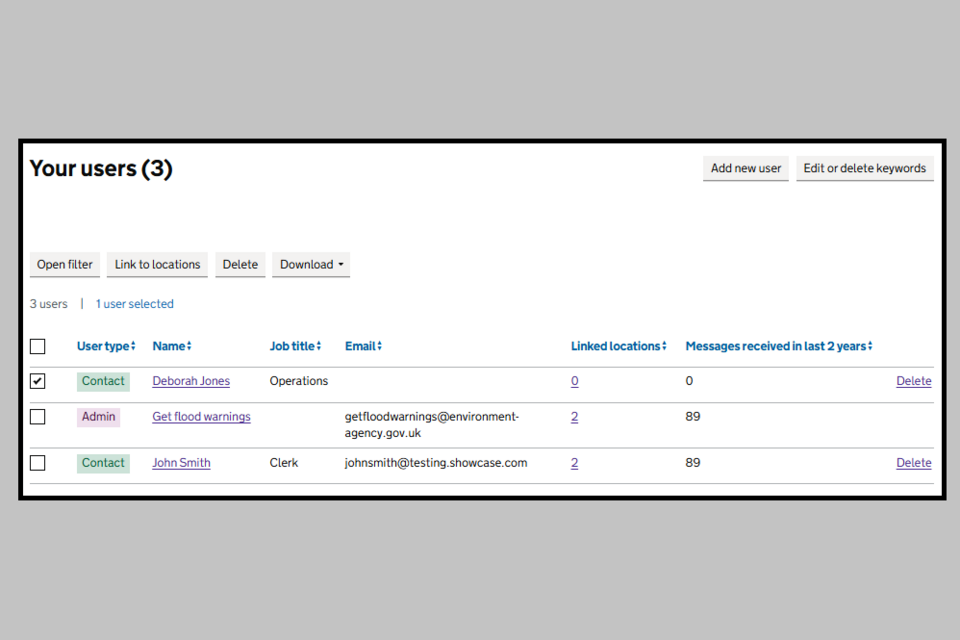
Task: Click the Delete button in the toolbar
Action: pyautogui.click(x=240, y=265)
